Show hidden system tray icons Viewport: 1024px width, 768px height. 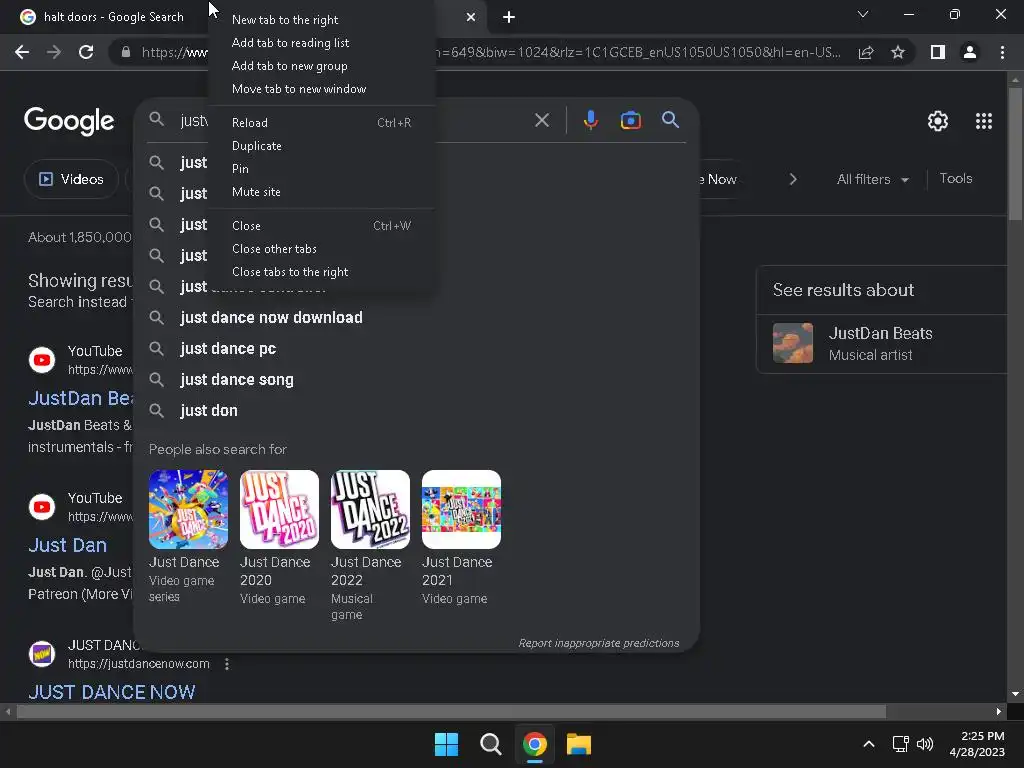pyautogui.click(x=869, y=744)
